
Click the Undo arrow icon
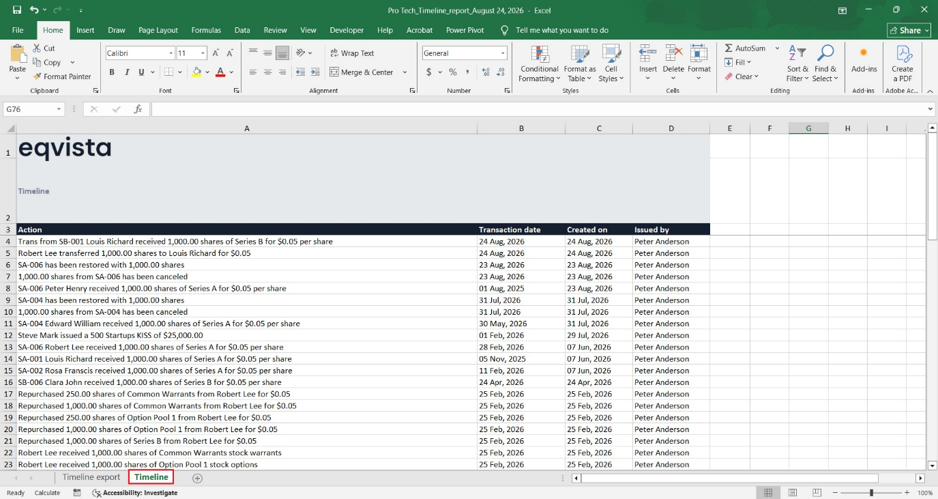pos(34,10)
